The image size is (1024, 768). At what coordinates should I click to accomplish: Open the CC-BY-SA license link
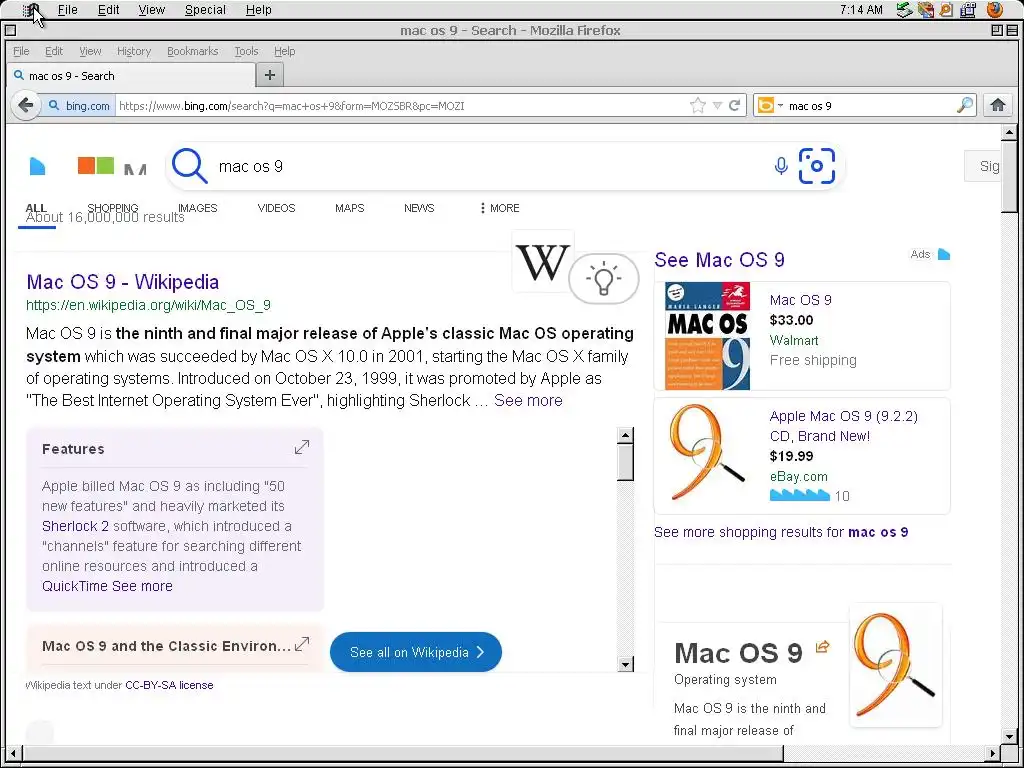(169, 685)
